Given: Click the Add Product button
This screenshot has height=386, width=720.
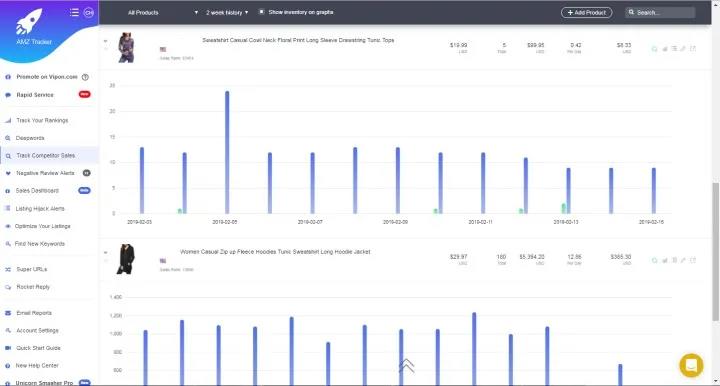Looking at the screenshot, I should pos(586,12).
